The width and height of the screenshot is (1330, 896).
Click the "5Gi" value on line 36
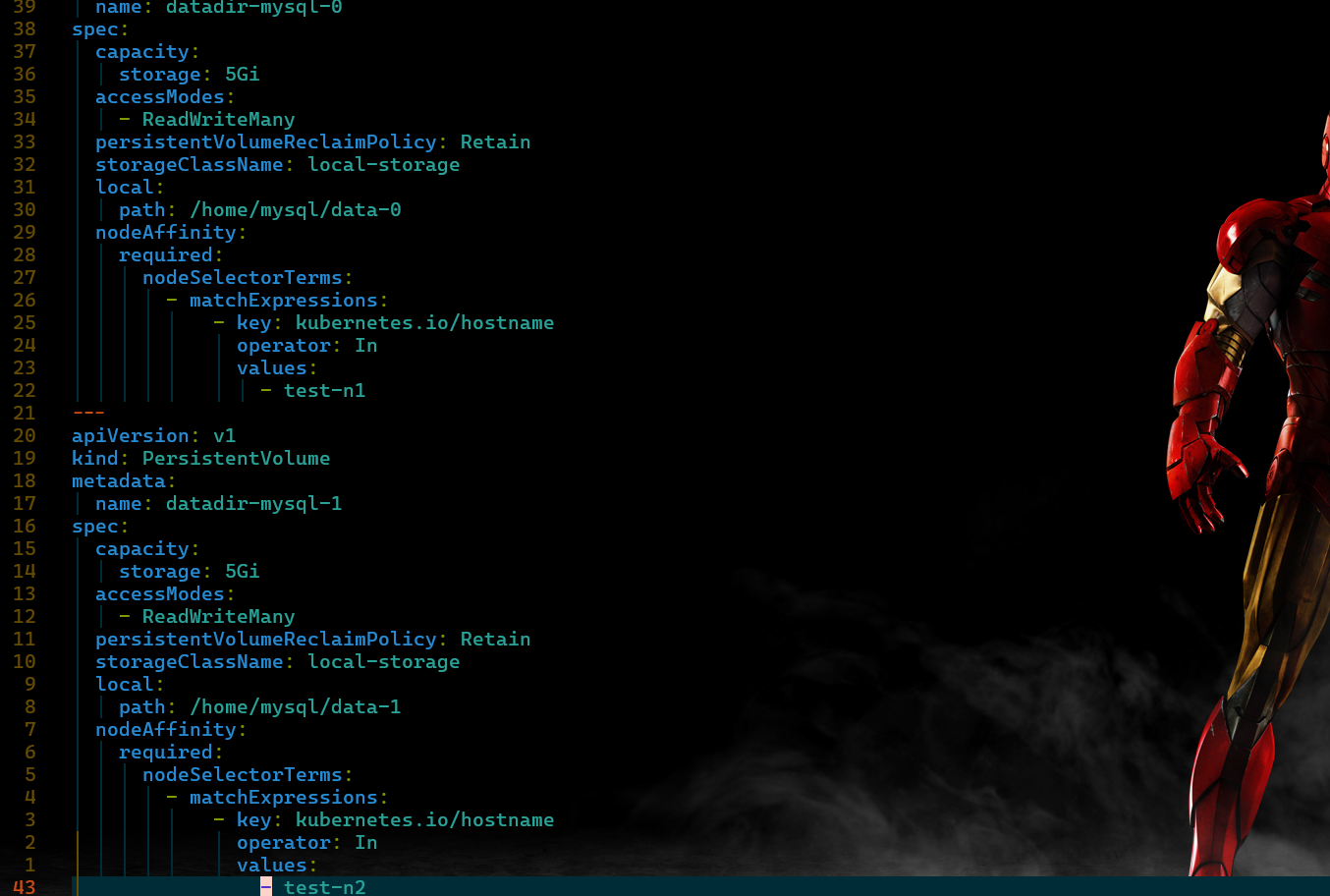[x=243, y=74]
